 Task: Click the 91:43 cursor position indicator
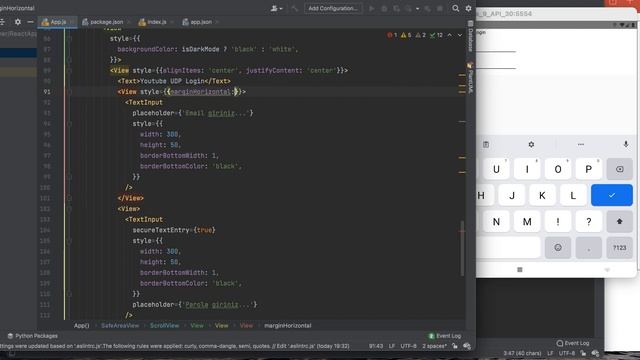click(376, 346)
